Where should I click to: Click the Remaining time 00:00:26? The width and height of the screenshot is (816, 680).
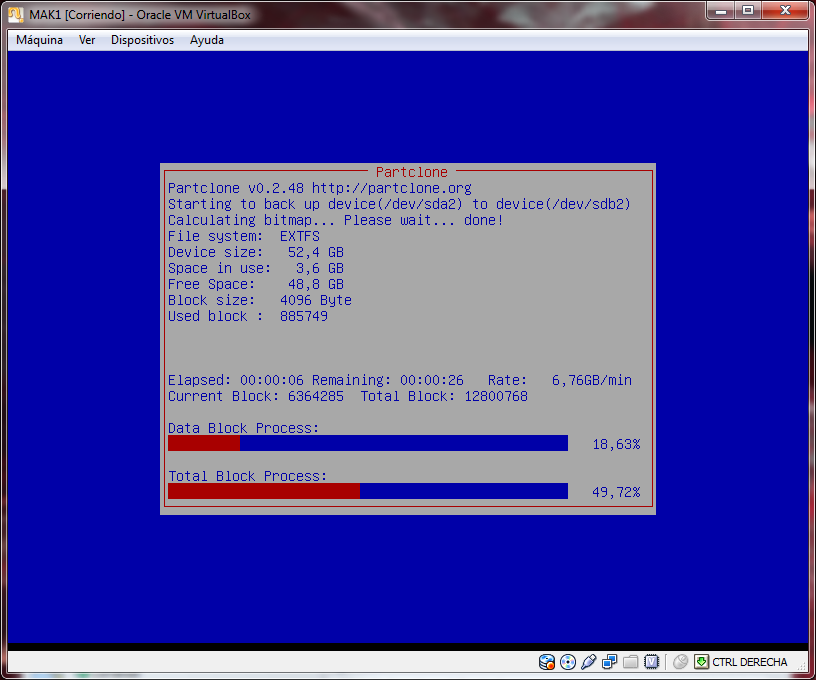[x=431, y=380]
